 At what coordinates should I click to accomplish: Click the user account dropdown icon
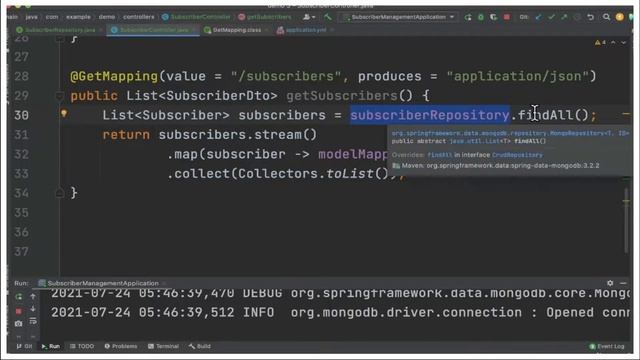[x=309, y=17]
